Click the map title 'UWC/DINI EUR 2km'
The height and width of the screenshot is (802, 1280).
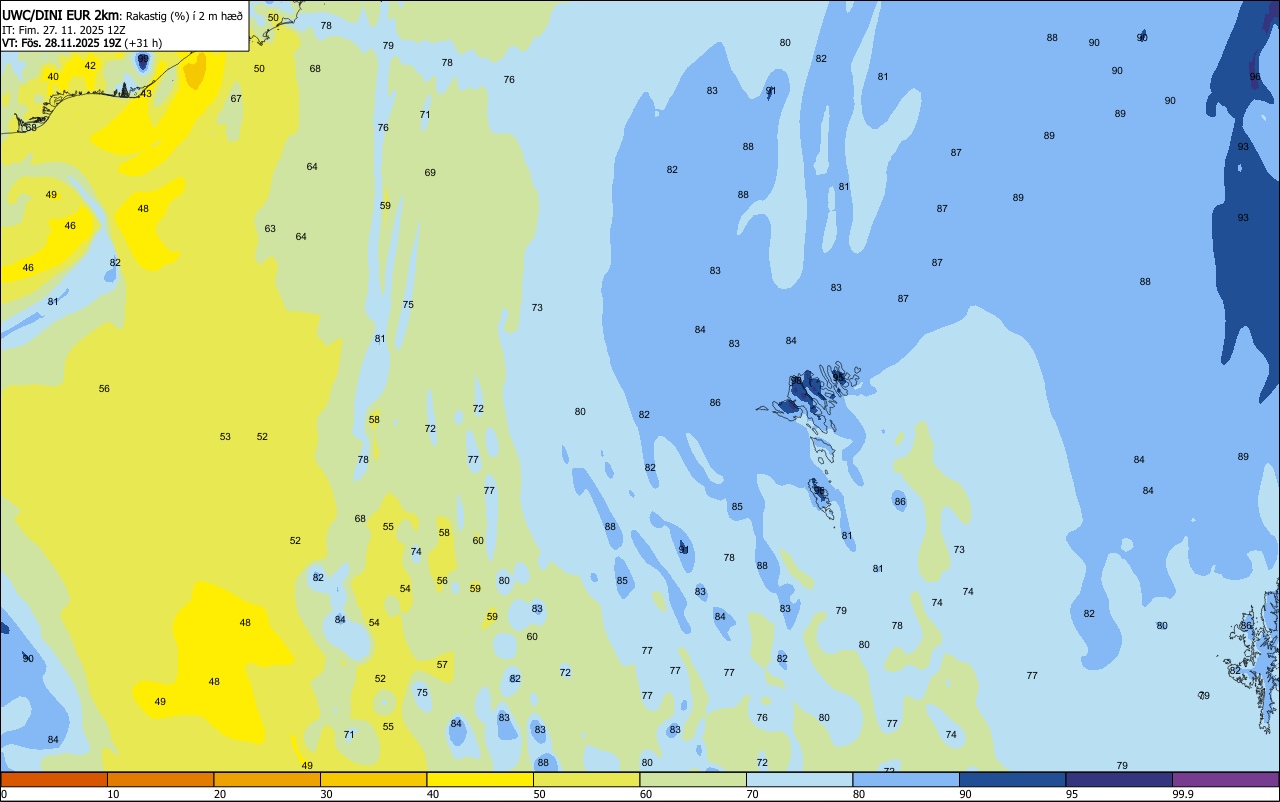pos(60,15)
